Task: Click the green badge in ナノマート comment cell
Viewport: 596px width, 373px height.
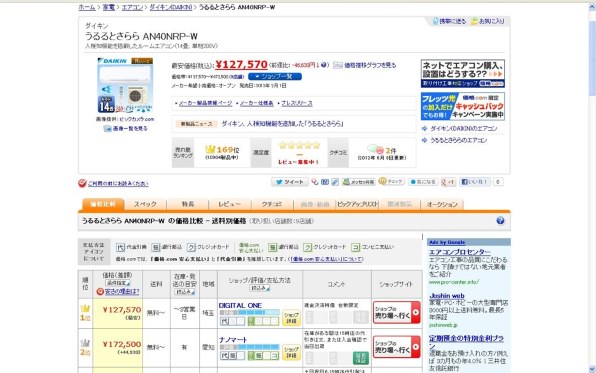Action: (x=361, y=358)
